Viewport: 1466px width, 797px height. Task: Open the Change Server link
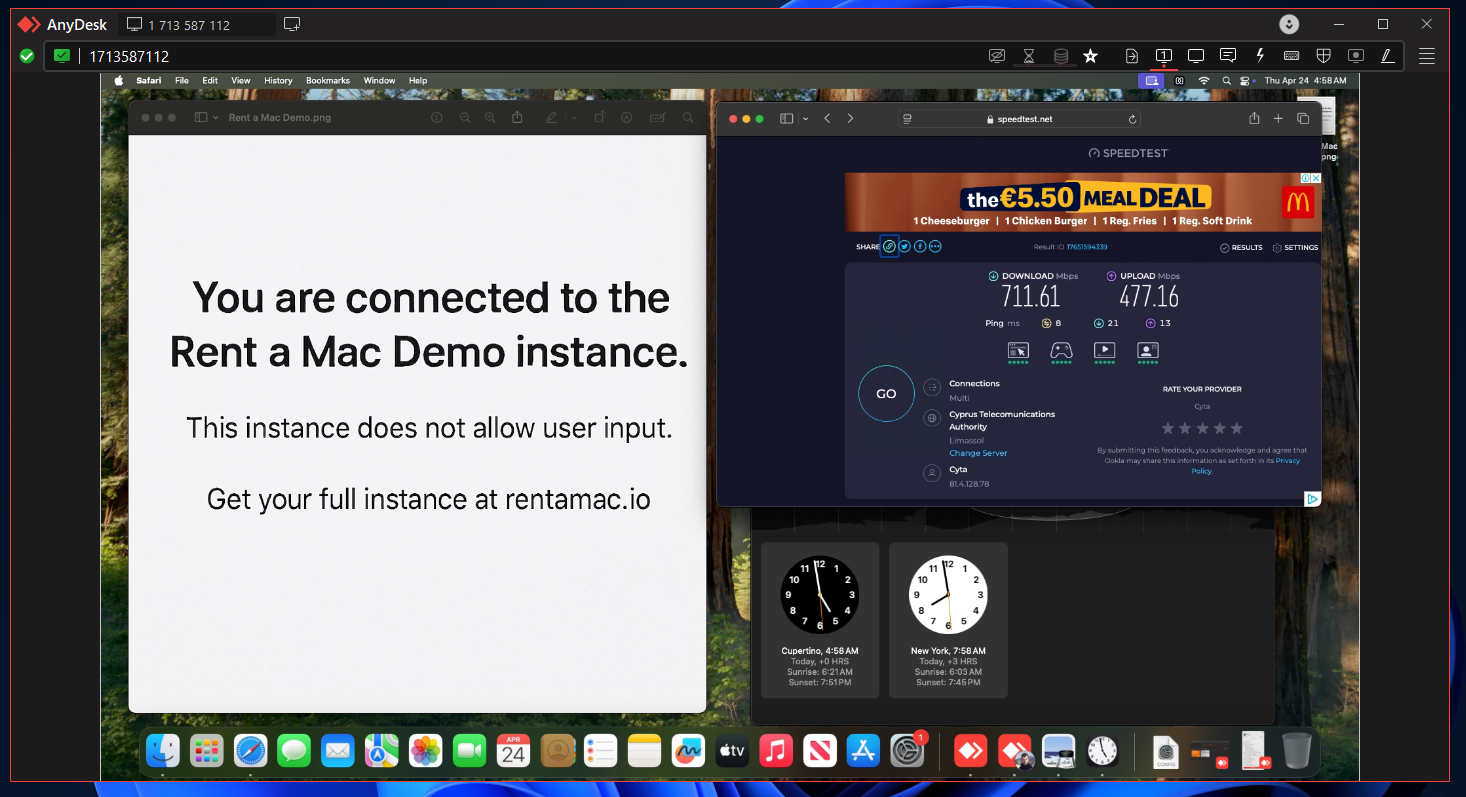pos(978,453)
